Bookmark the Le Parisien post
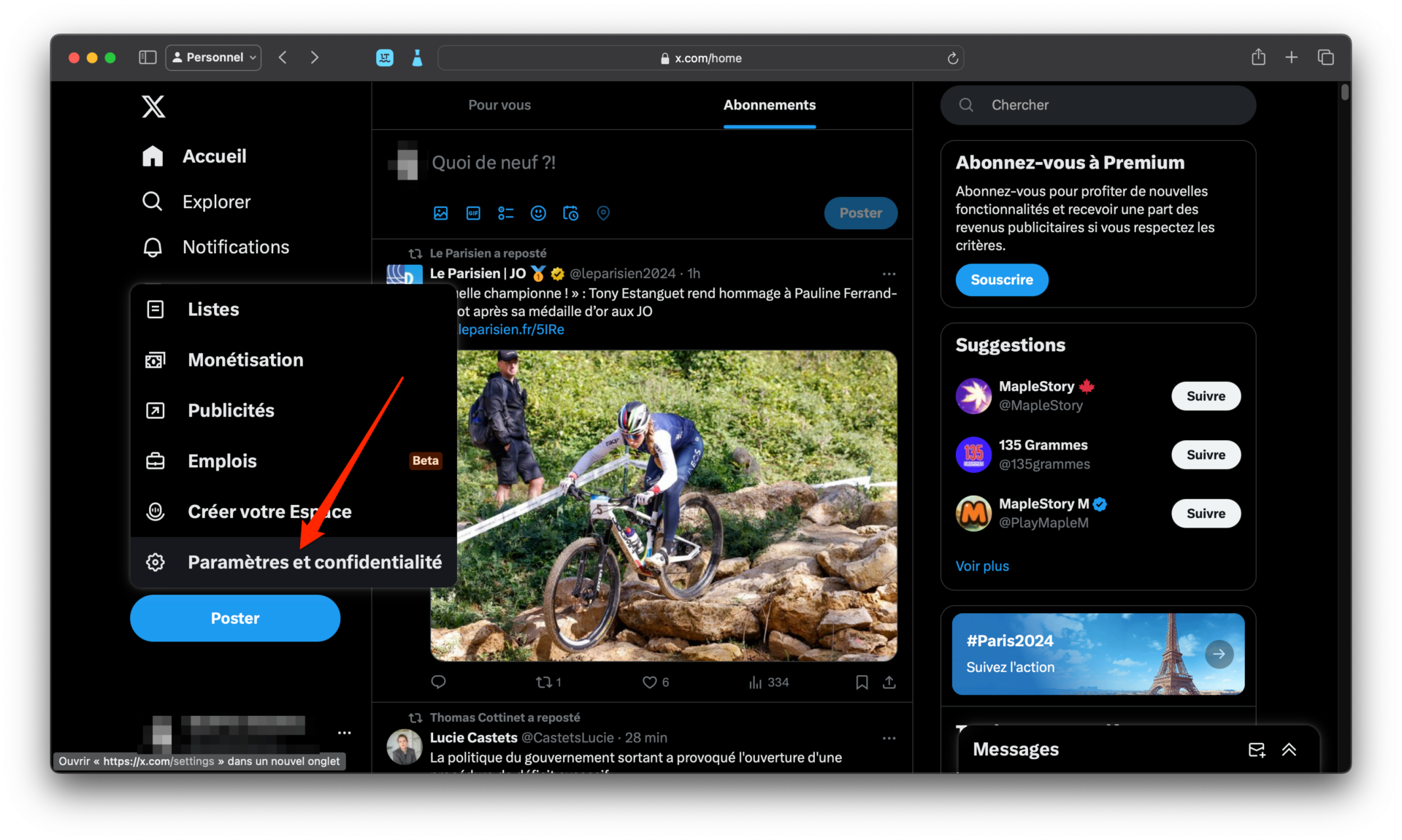The image size is (1402, 840). (862, 682)
